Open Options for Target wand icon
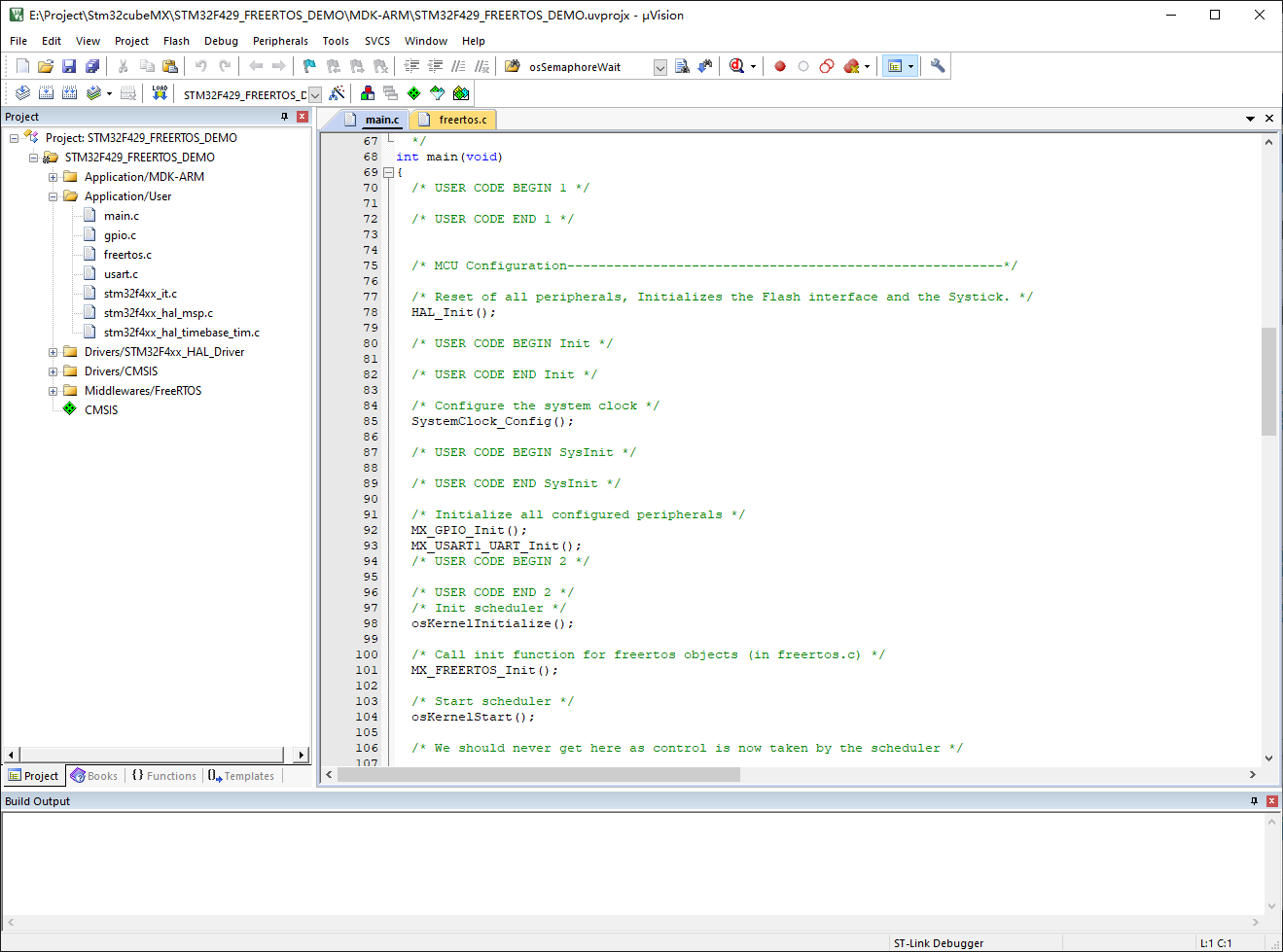 click(x=337, y=93)
